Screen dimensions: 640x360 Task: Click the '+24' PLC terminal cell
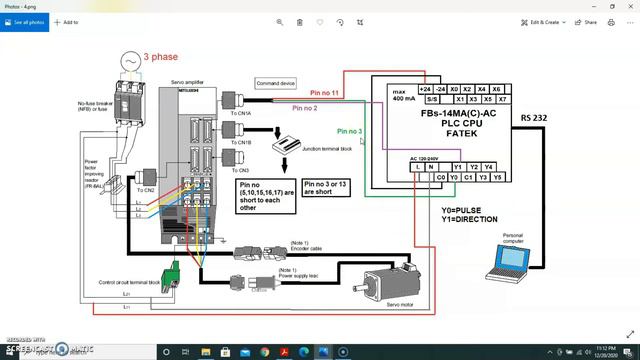click(425, 89)
